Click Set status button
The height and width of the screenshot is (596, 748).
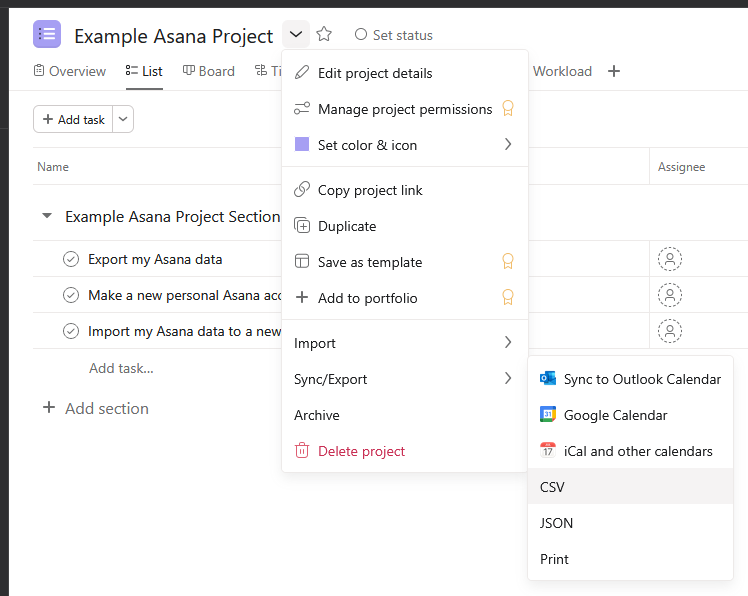(394, 35)
